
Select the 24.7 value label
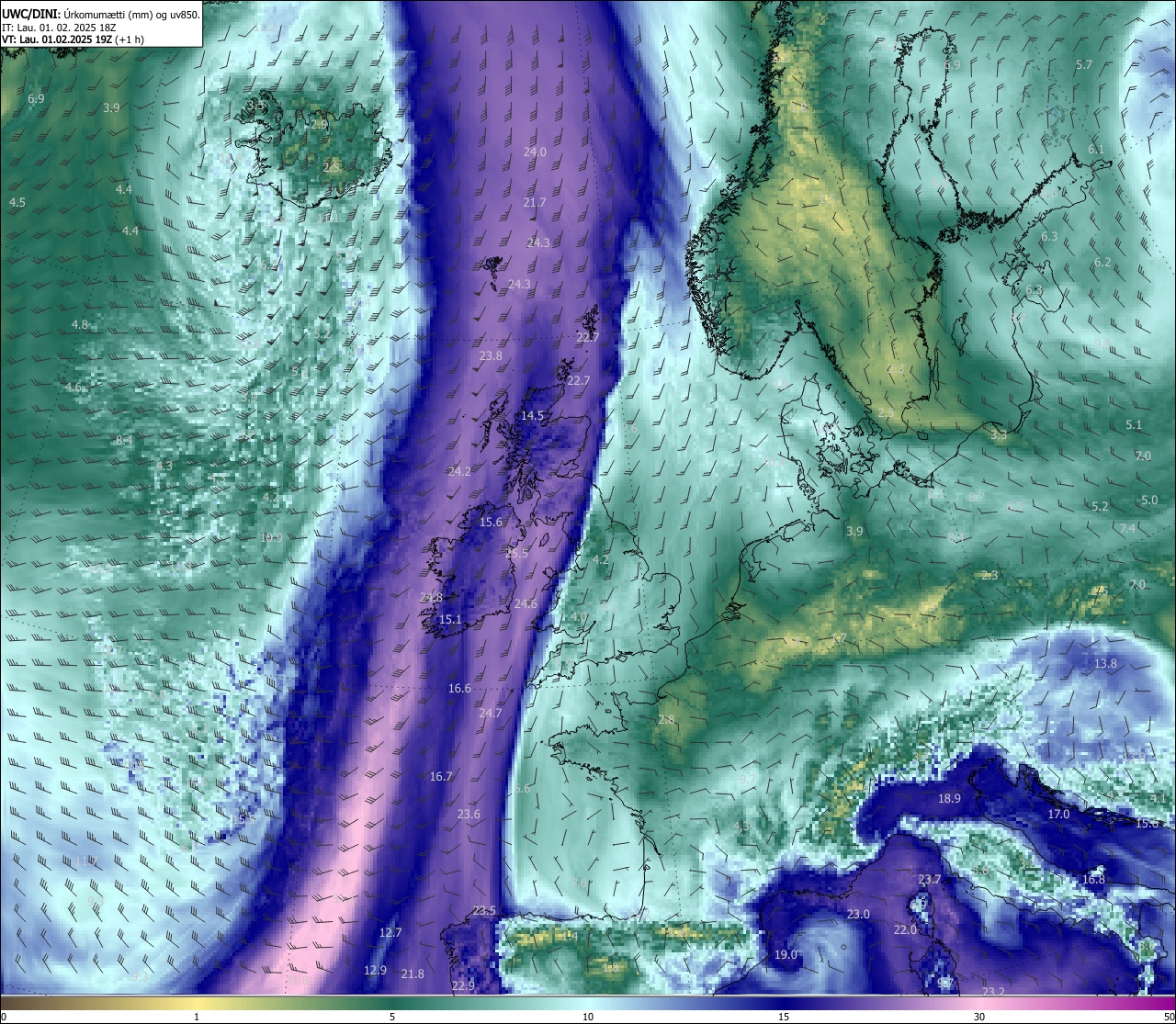491,713
